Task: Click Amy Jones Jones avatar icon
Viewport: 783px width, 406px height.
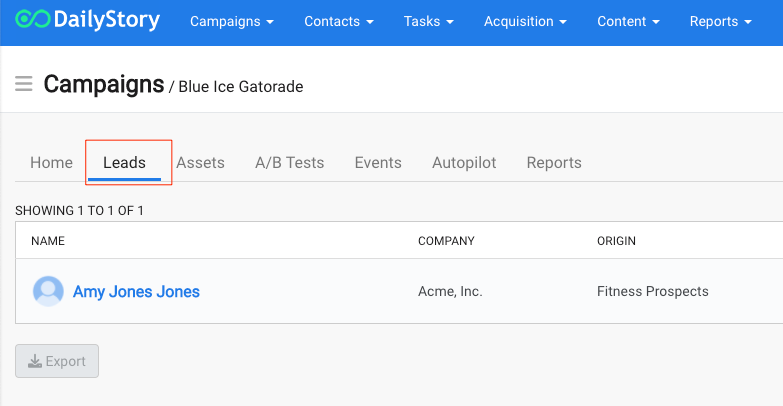Action: 48,291
